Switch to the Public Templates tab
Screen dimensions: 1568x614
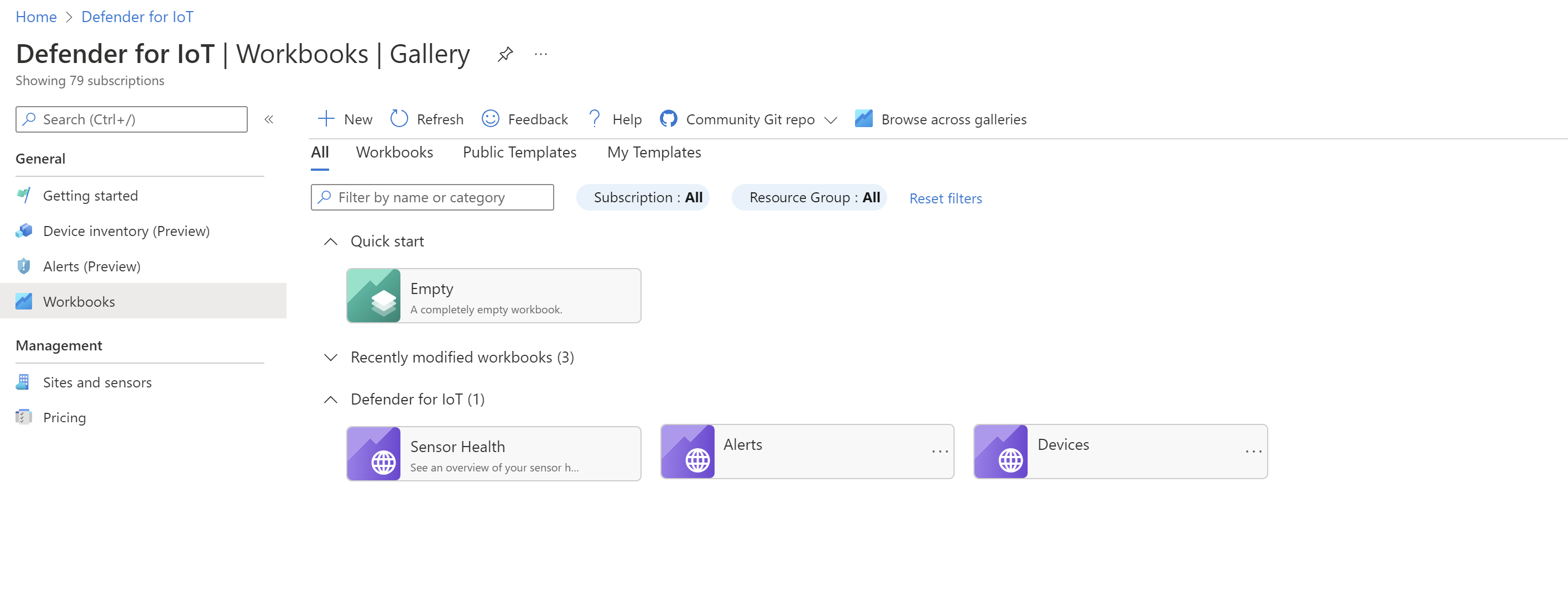(519, 152)
